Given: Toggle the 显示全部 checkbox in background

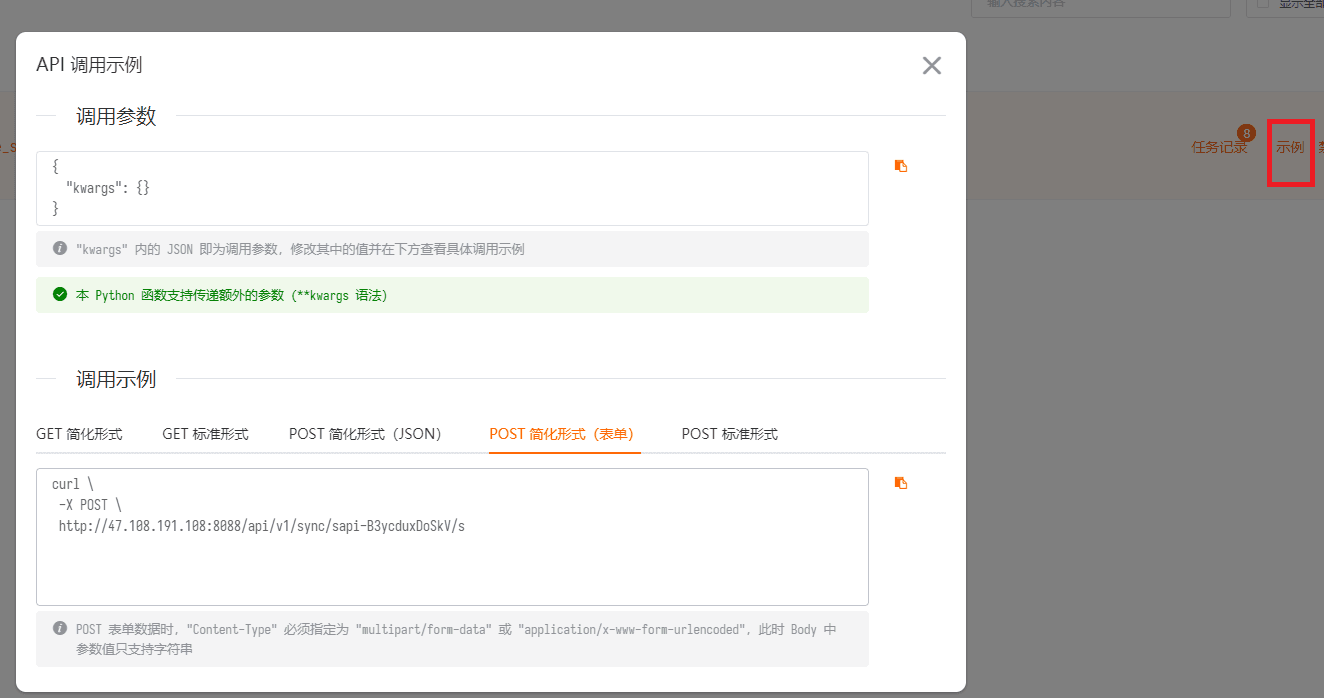Looking at the screenshot, I should [1262, 4].
